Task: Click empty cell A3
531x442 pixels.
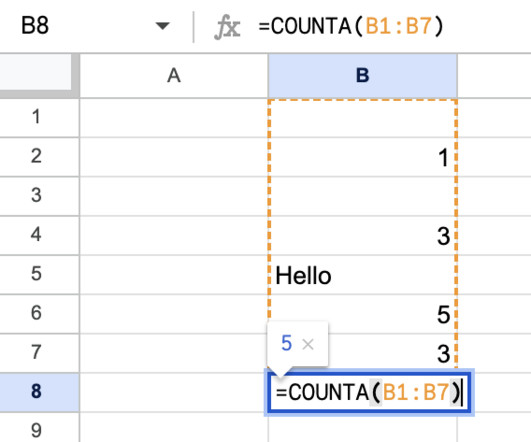Action: [x=174, y=196]
